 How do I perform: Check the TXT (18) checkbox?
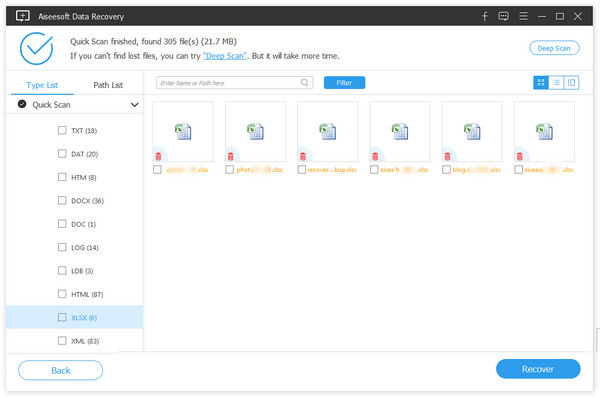click(x=62, y=130)
